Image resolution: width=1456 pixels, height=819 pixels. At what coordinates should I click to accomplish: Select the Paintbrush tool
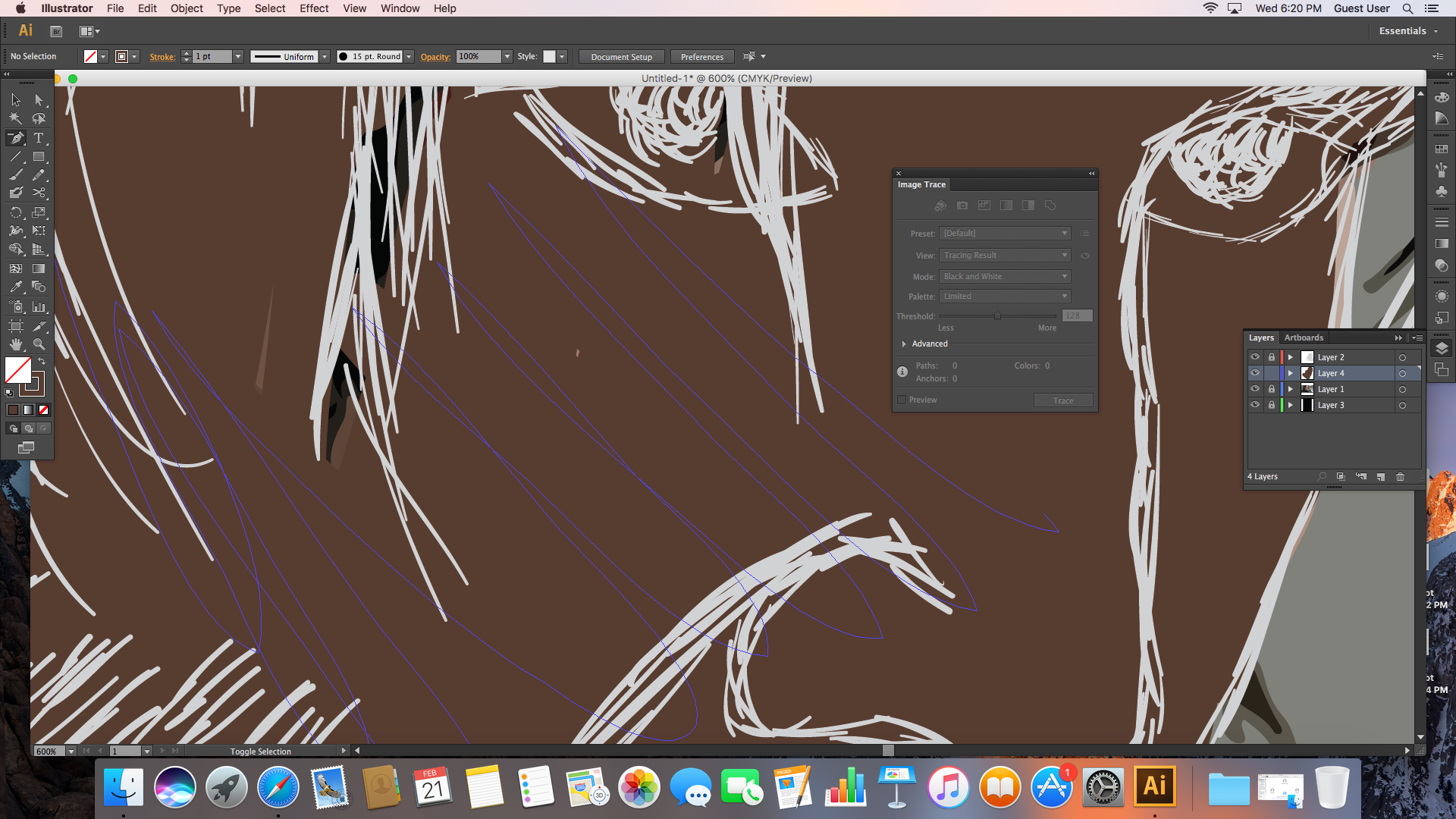(16, 174)
